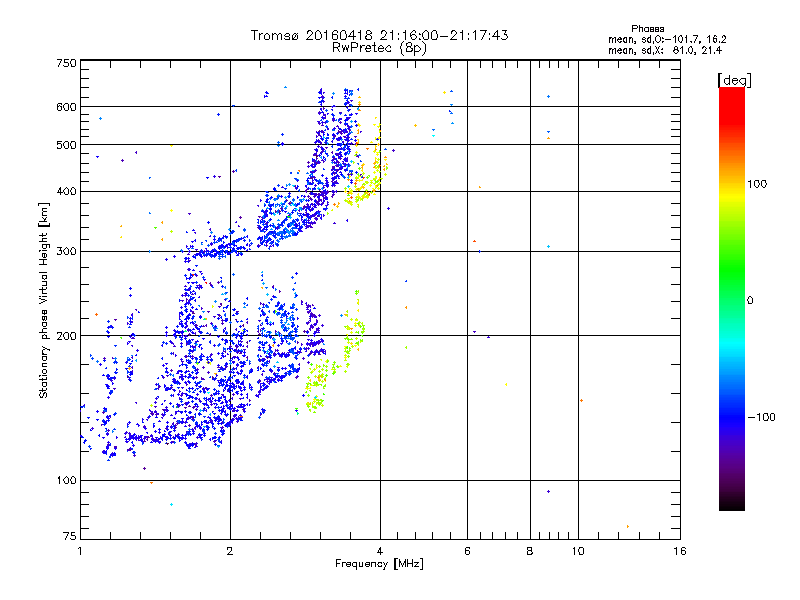Click the y-axis '600' tick label

coord(66,107)
